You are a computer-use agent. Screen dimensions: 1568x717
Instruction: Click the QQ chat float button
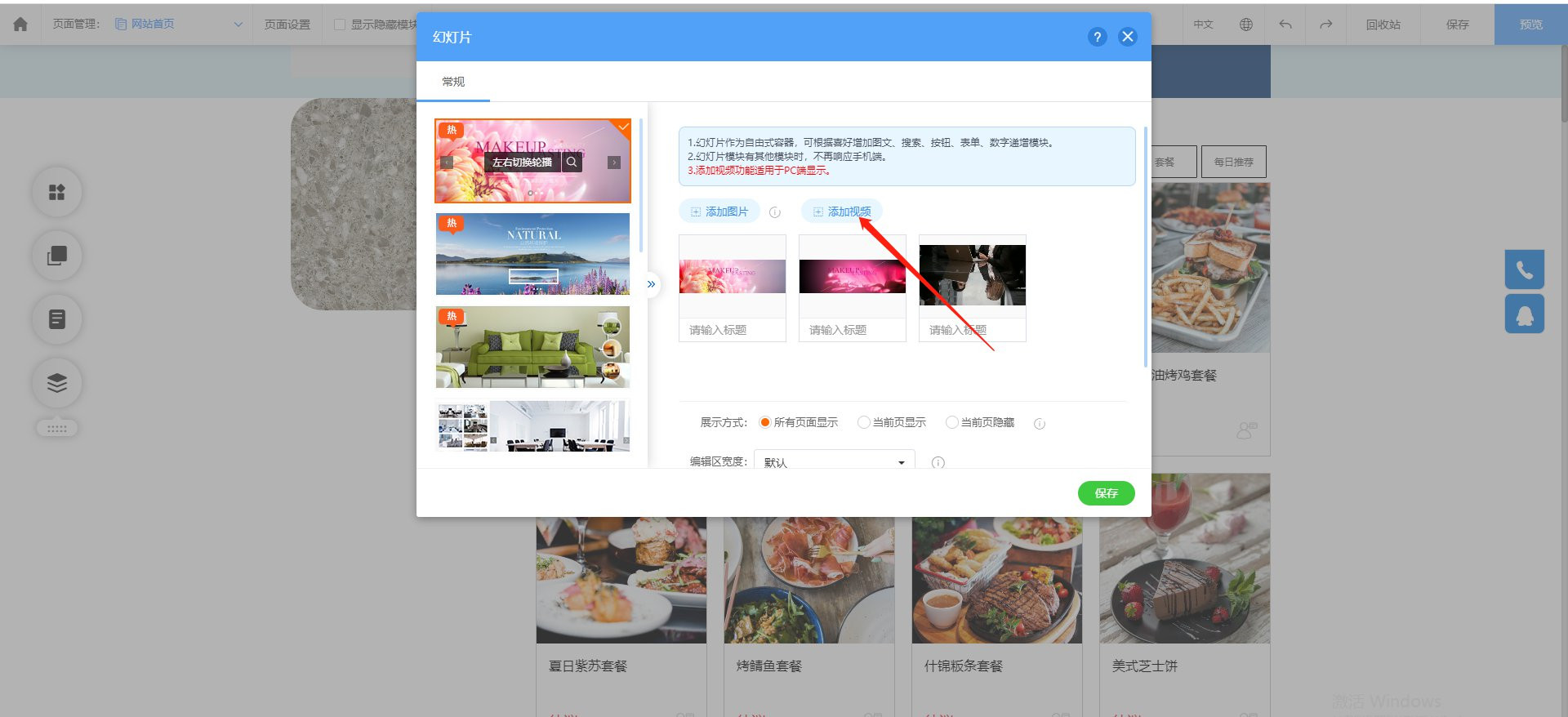tap(1524, 314)
